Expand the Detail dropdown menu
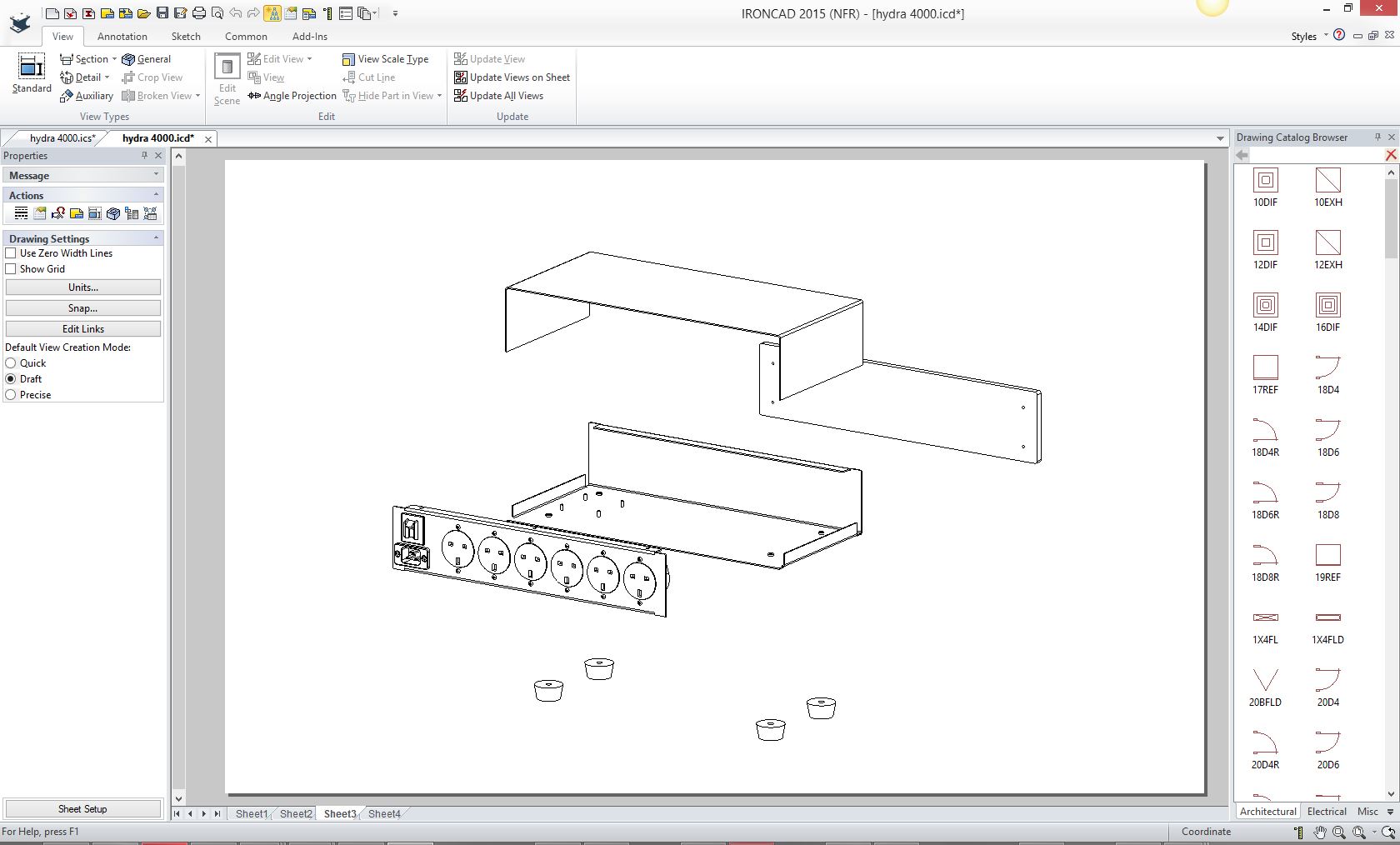Image resolution: width=1400 pixels, height=845 pixels. coord(107,77)
